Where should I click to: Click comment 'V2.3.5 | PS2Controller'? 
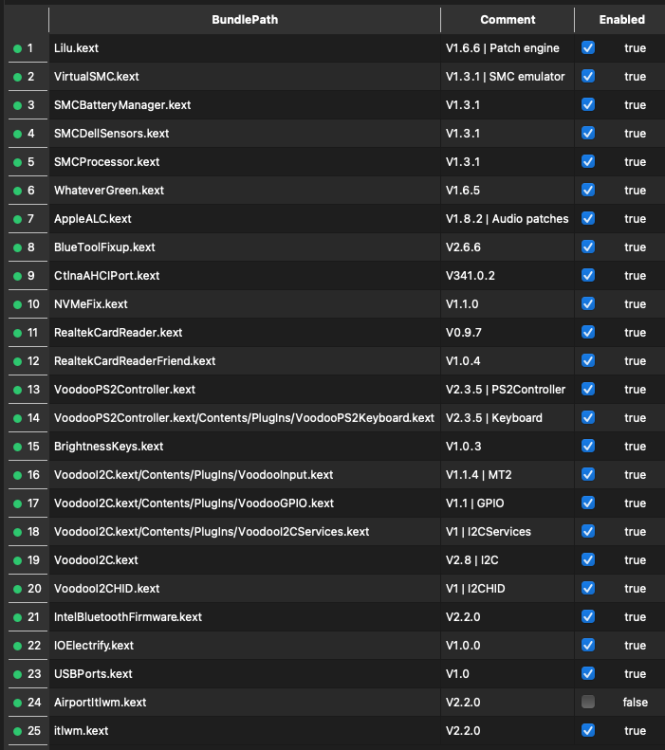point(506,389)
